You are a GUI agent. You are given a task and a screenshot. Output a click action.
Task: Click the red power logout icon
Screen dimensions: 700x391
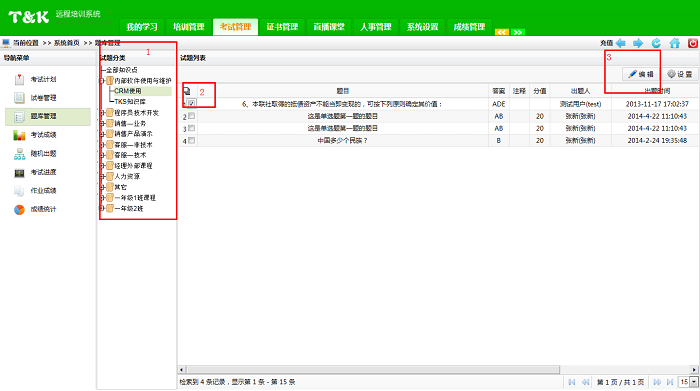click(x=693, y=43)
